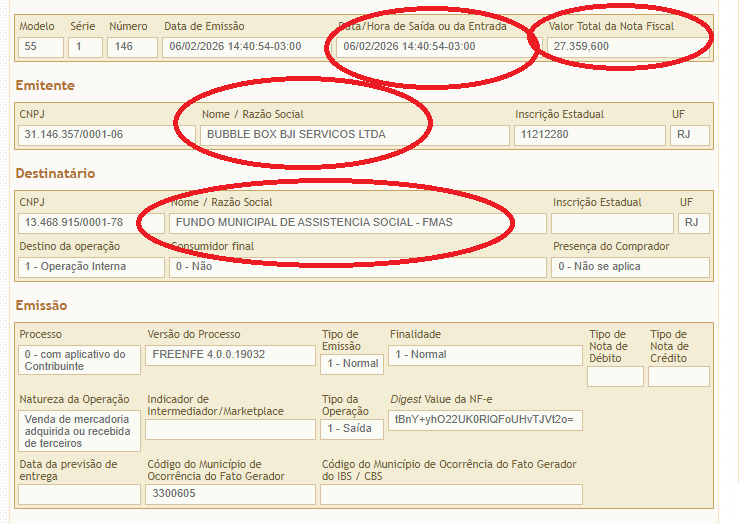Select Versão do Processo FREENFE 4.0.0.19032
The width and height of the screenshot is (739, 524).
(230, 355)
